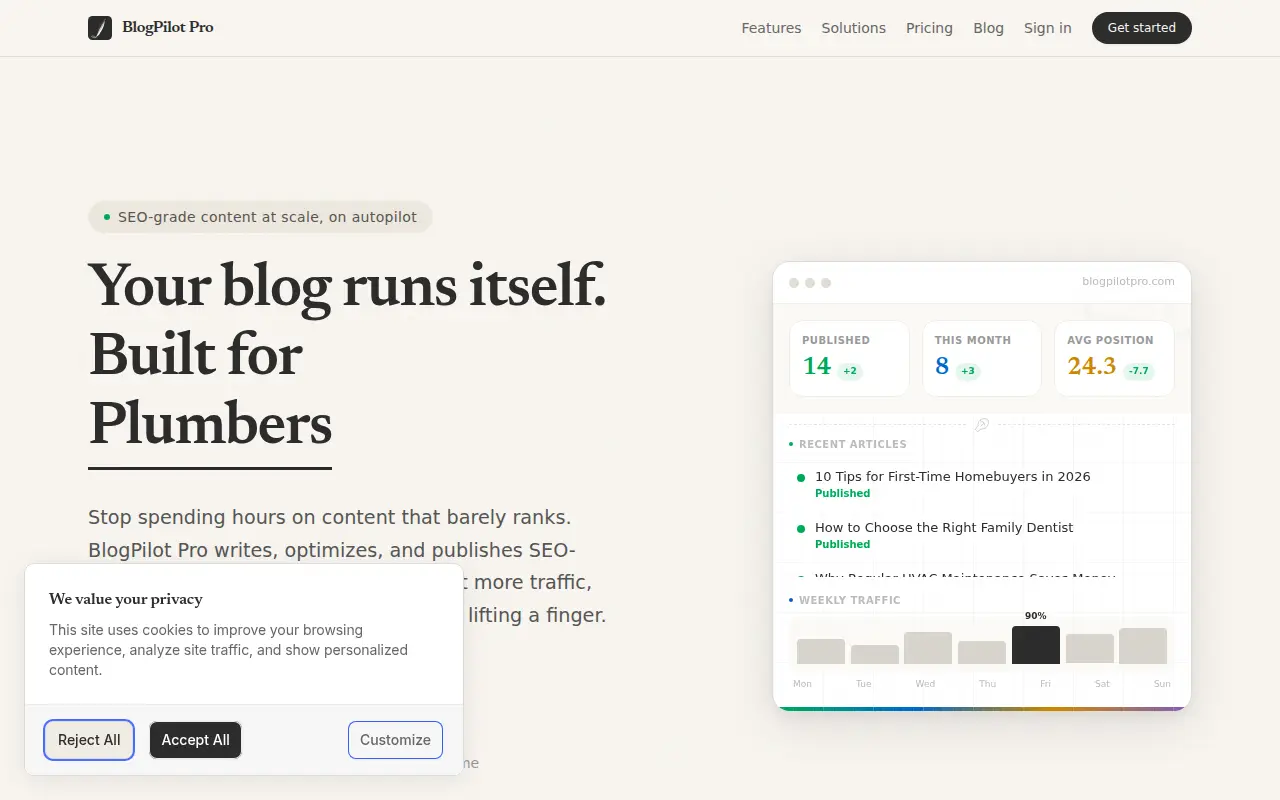Click the Sign in link
The width and height of the screenshot is (1280, 800).
point(1047,28)
